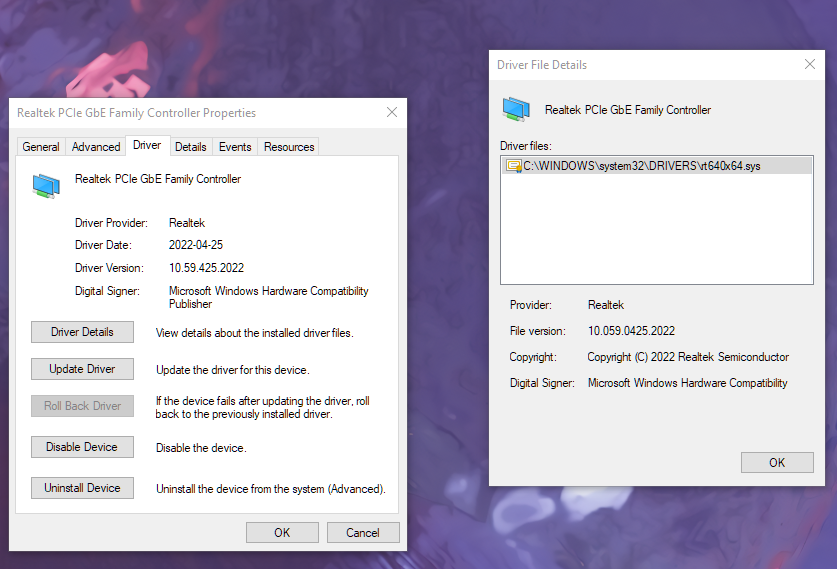
Task: Click Disable Device button
Action: (x=82, y=447)
